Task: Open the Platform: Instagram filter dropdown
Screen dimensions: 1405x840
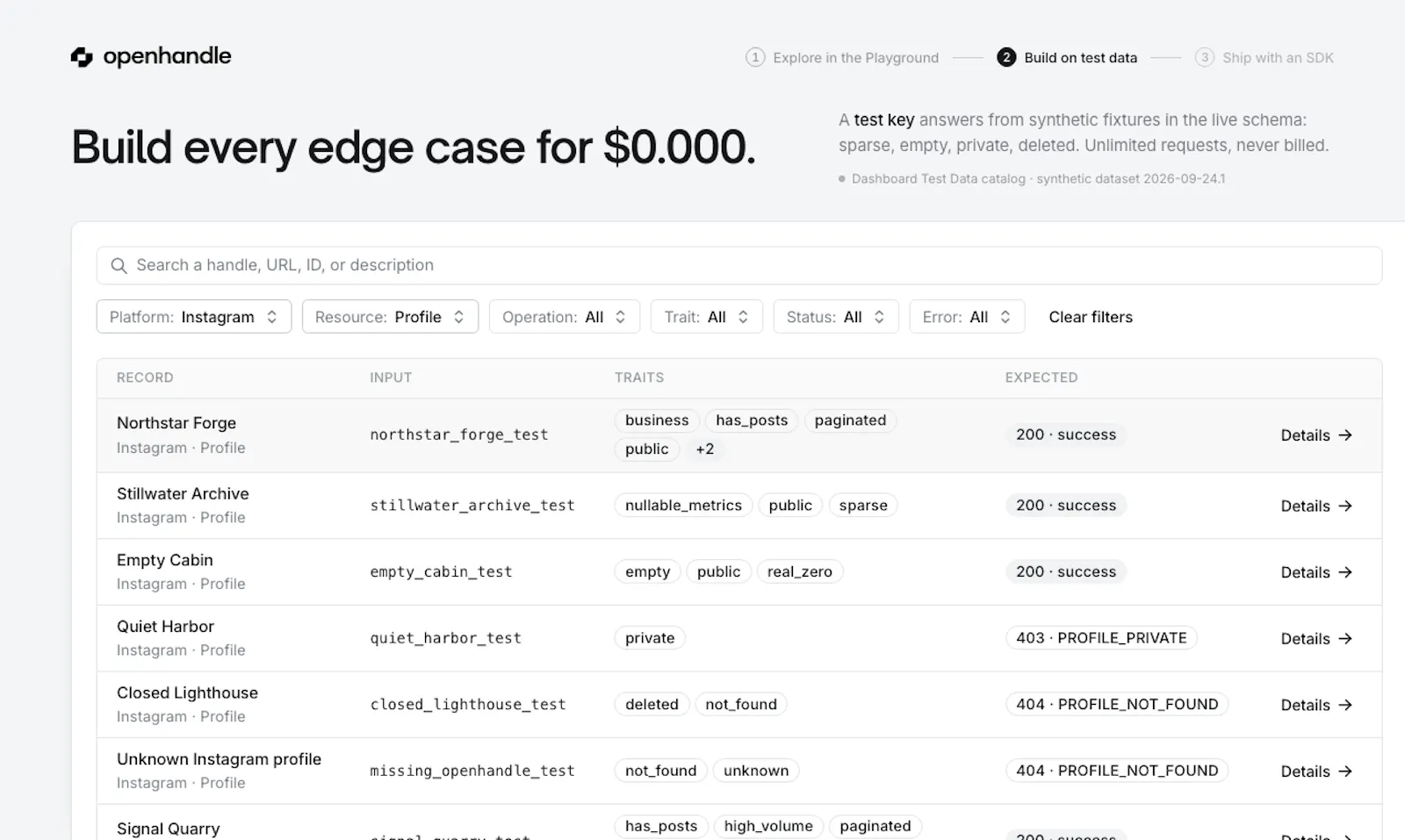Action: (x=194, y=317)
